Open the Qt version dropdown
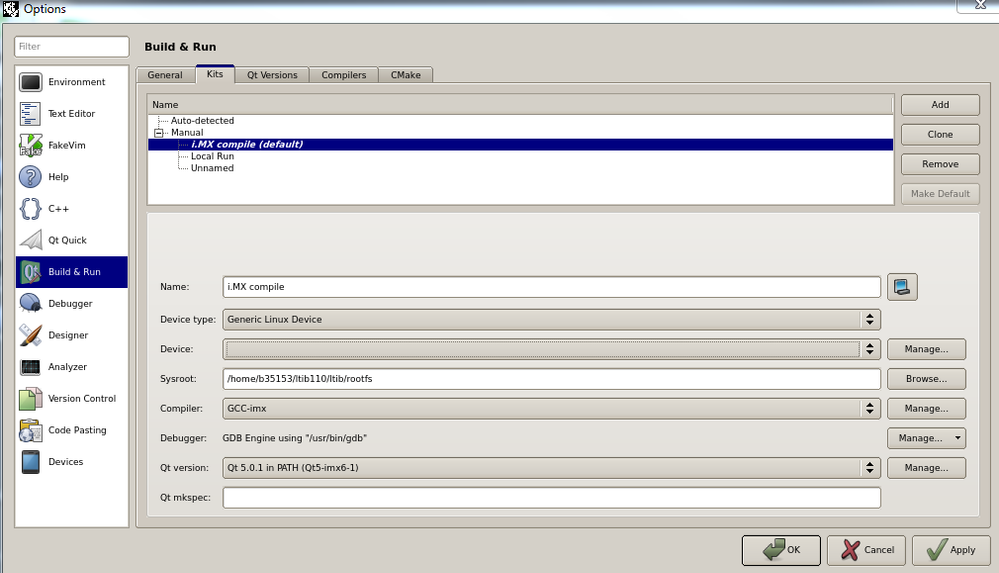 click(x=552, y=468)
